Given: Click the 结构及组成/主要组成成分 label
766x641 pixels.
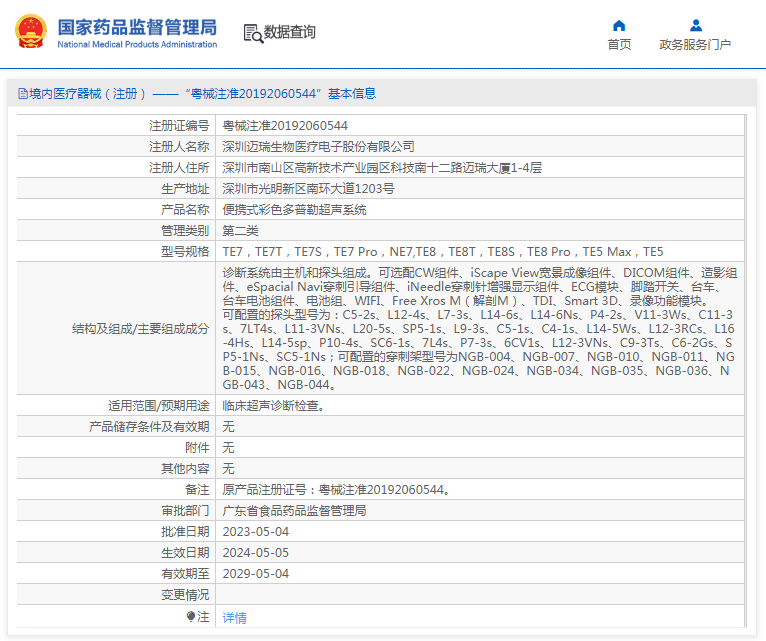Looking at the screenshot, I should point(141,329).
